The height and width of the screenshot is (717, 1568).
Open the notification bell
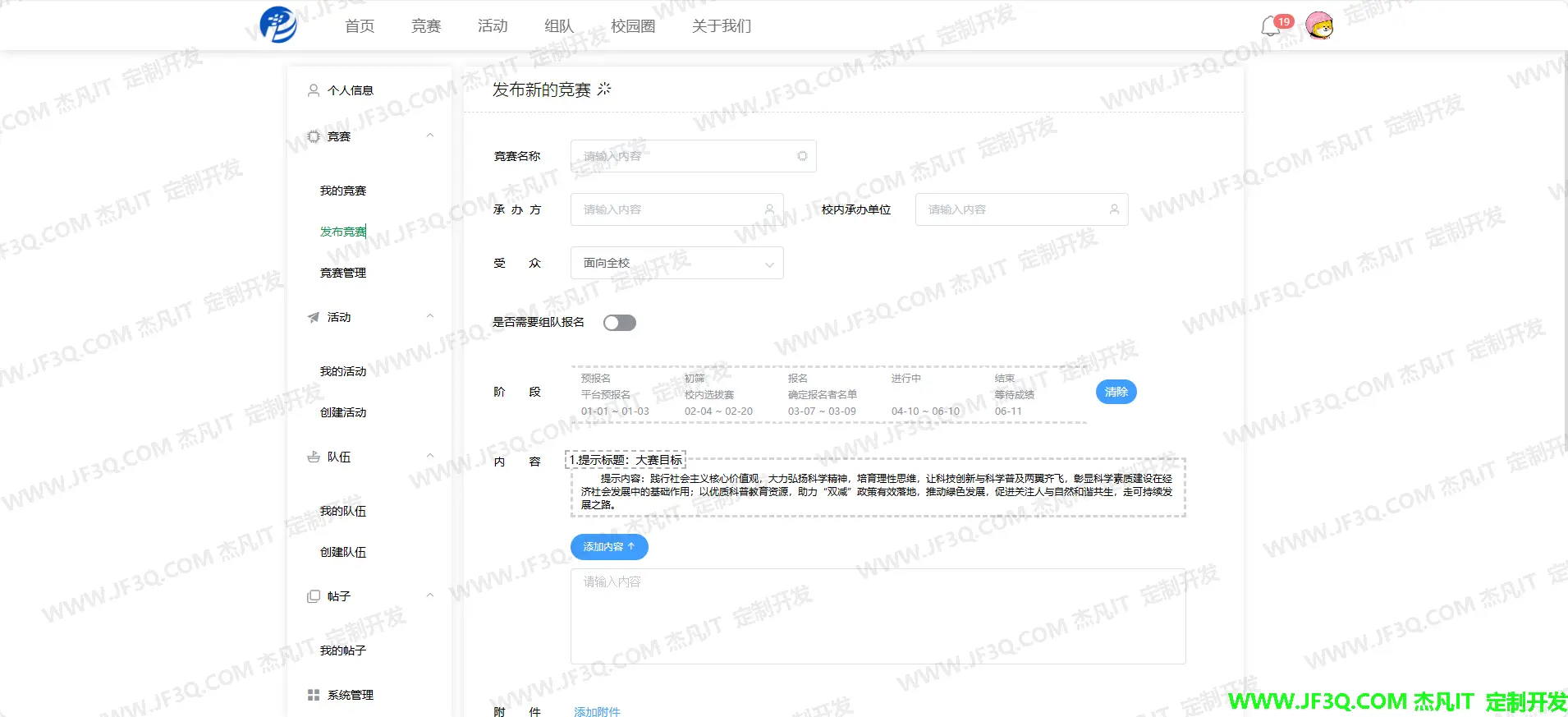pyautogui.click(x=1270, y=26)
